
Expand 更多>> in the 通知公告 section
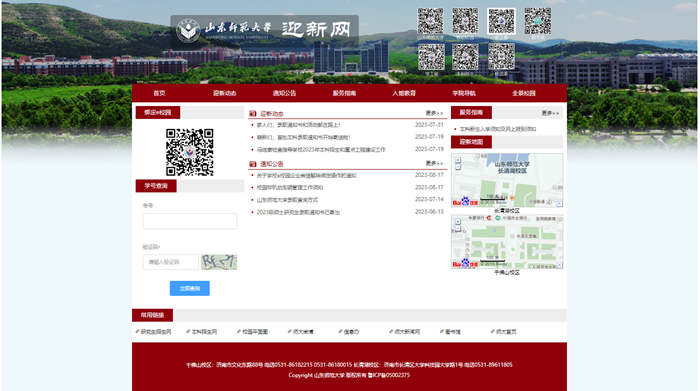[x=434, y=163]
